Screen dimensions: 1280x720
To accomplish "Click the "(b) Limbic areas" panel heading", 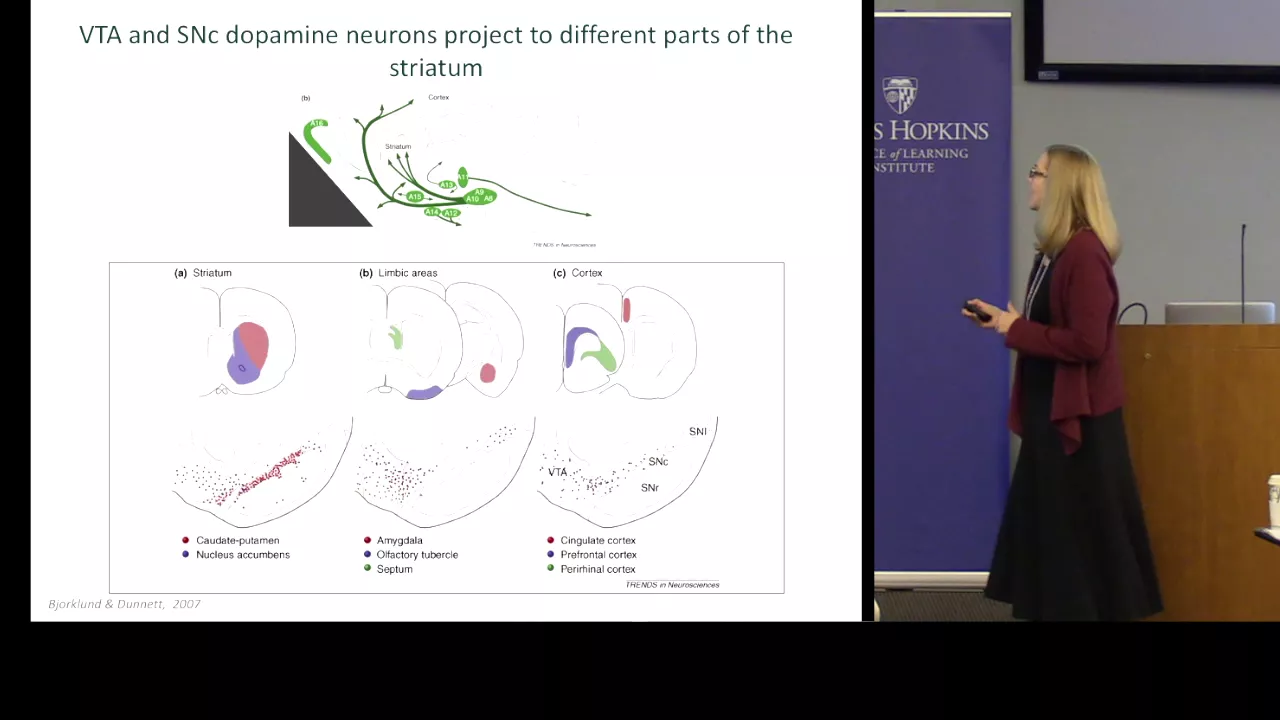I will point(398,272).
